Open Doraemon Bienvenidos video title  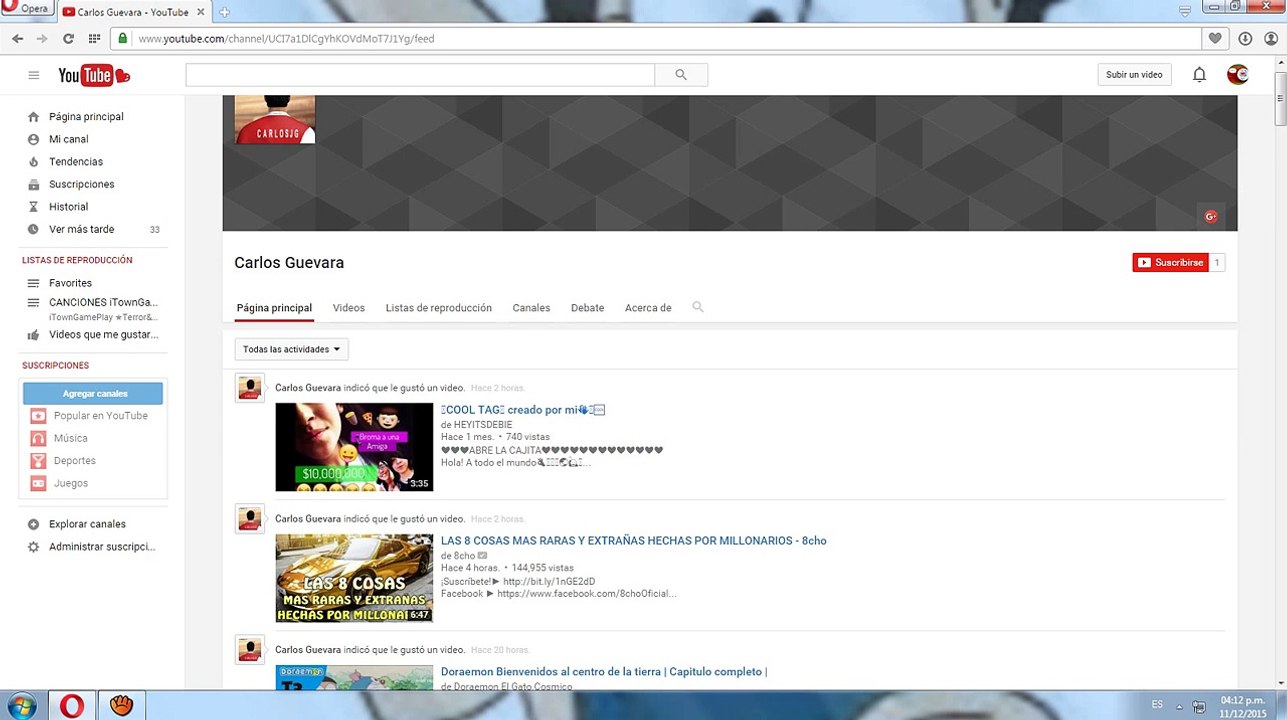point(604,672)
